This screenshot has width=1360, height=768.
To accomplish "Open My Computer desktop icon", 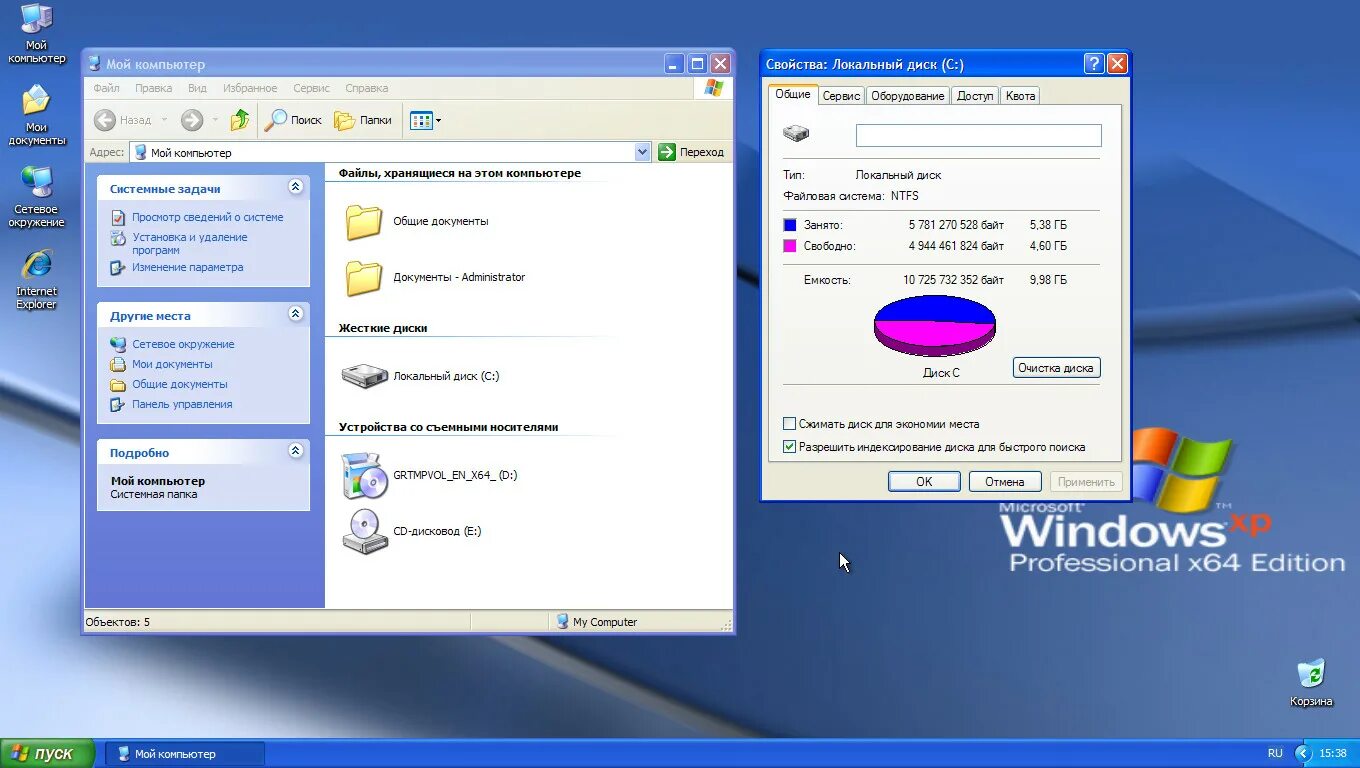I will [37, 32].
